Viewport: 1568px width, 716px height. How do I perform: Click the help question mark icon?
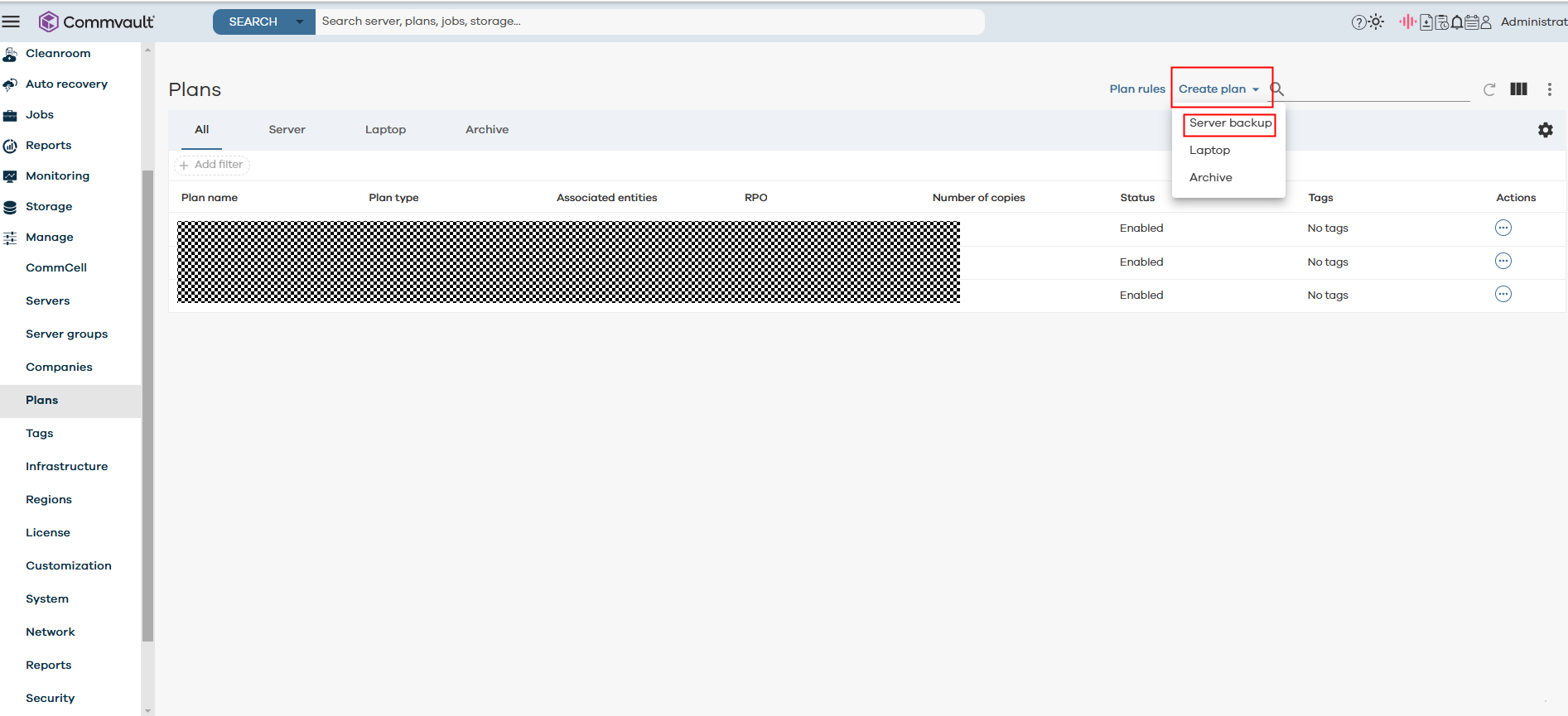pyautogui.click(x=1358, y=22)
